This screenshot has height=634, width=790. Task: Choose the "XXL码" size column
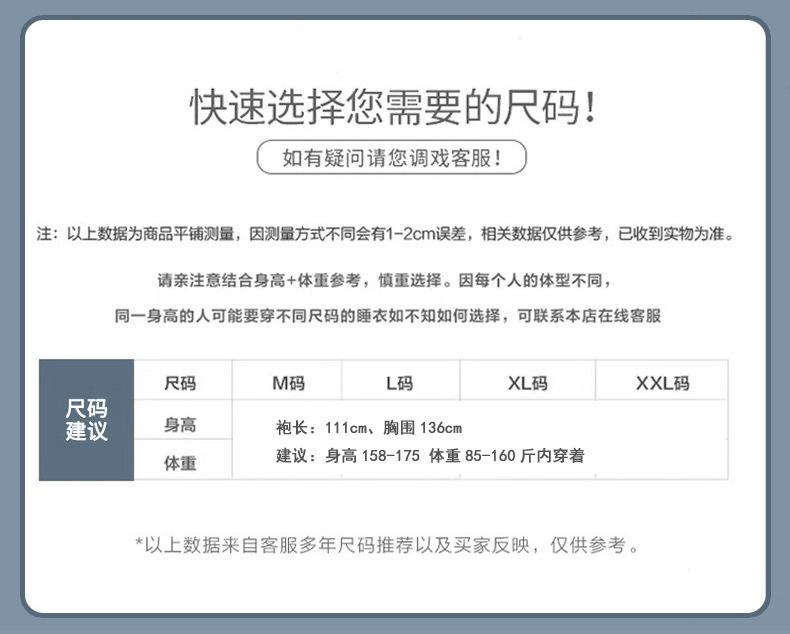pos(662,383)
